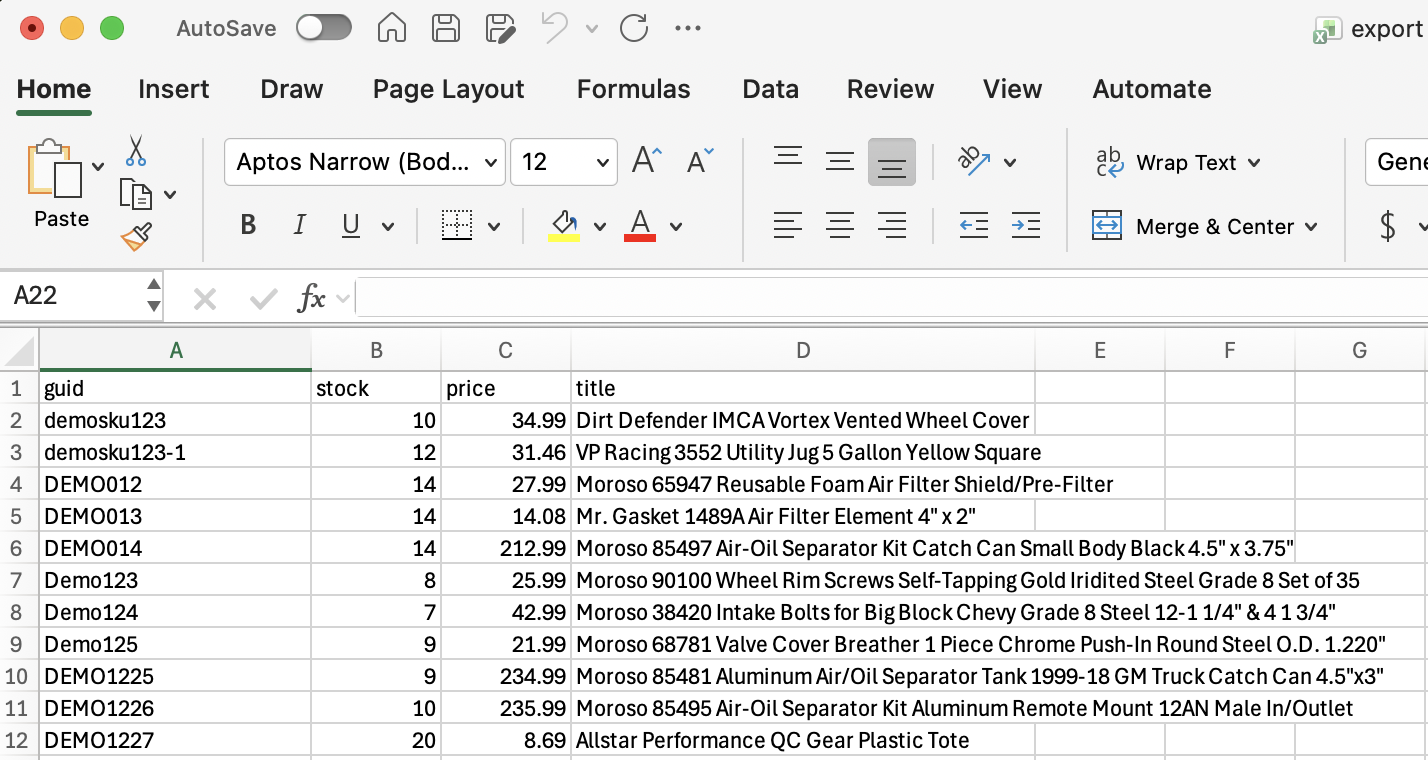
Task: Click the currency dollar format icon
Action: pyautogui.click(x=1388, y=226)
